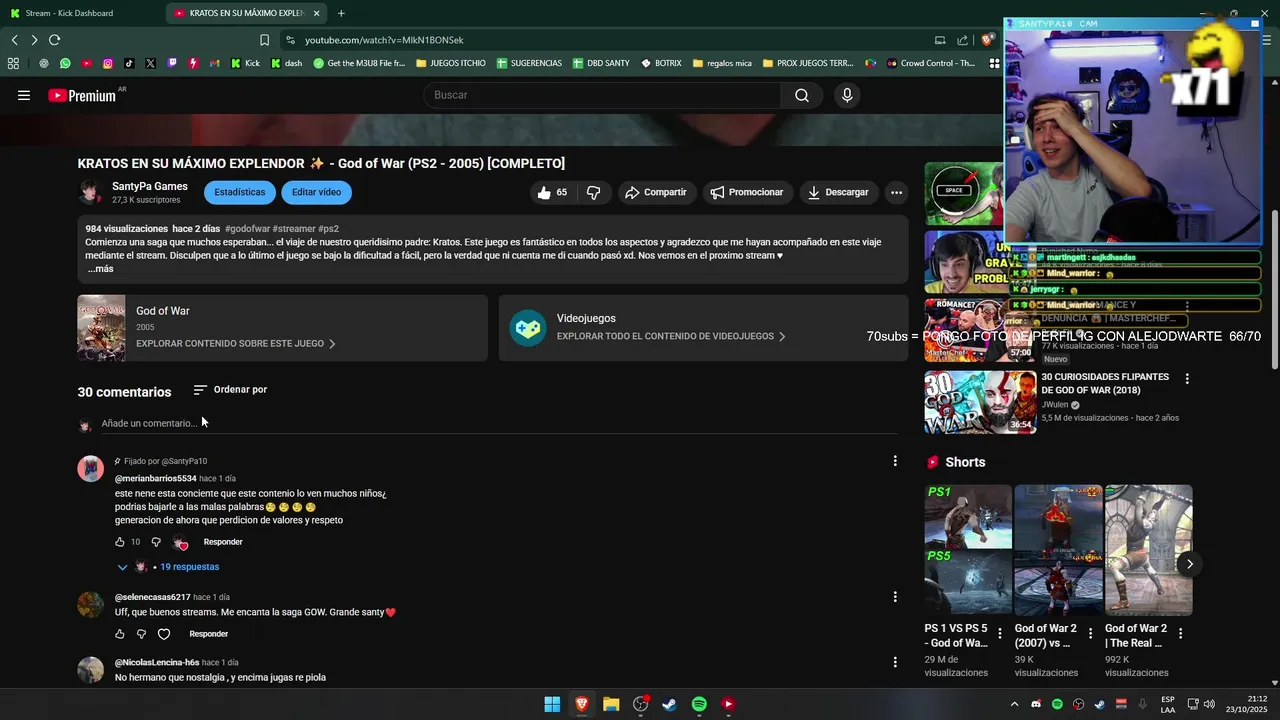Open SantyPa Games channel link
This screenshot has height=720, width=1280.
150,186
